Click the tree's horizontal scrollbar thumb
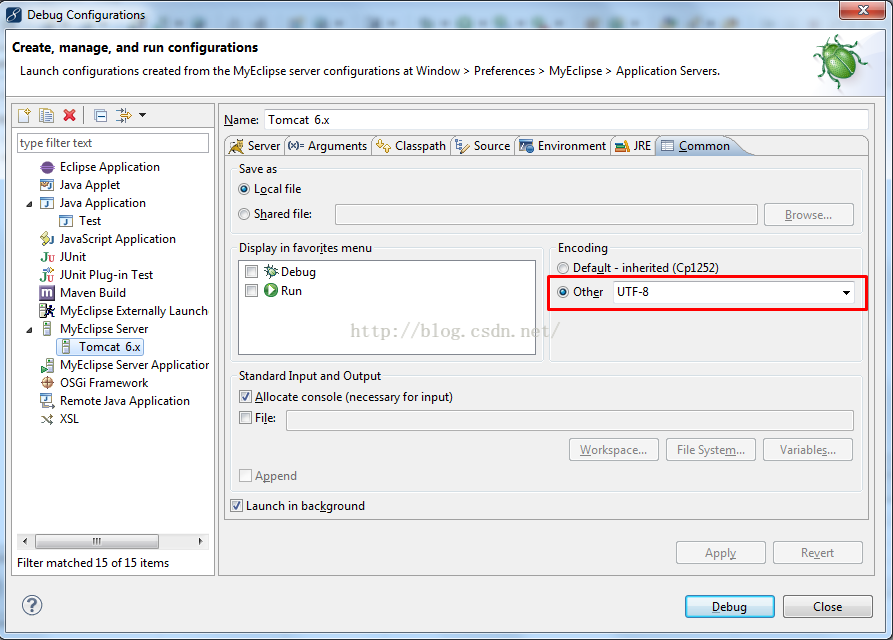 (97, 541)
